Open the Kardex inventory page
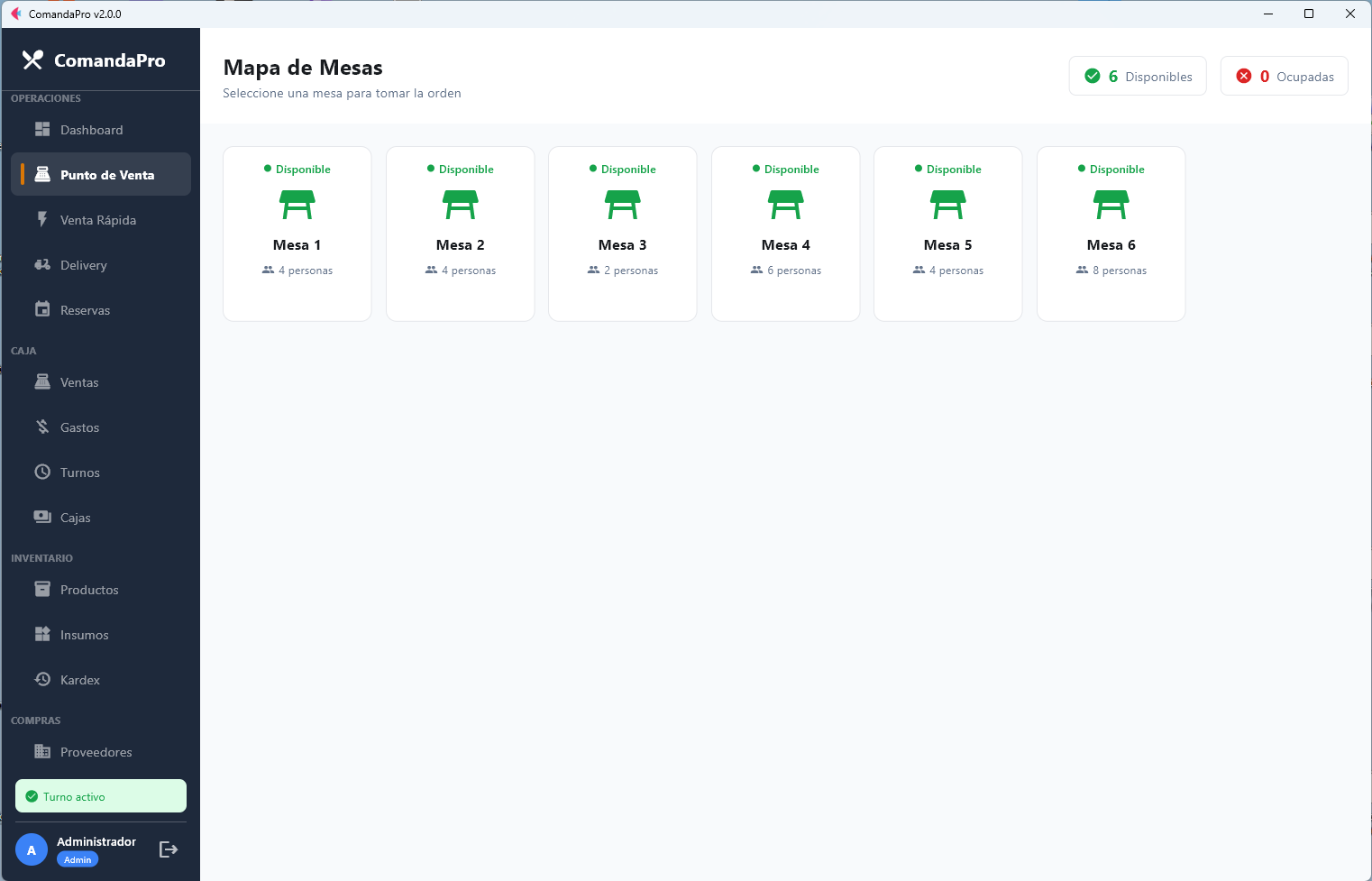This screenshot has width=1372, height=881. (x=101, y=679)
